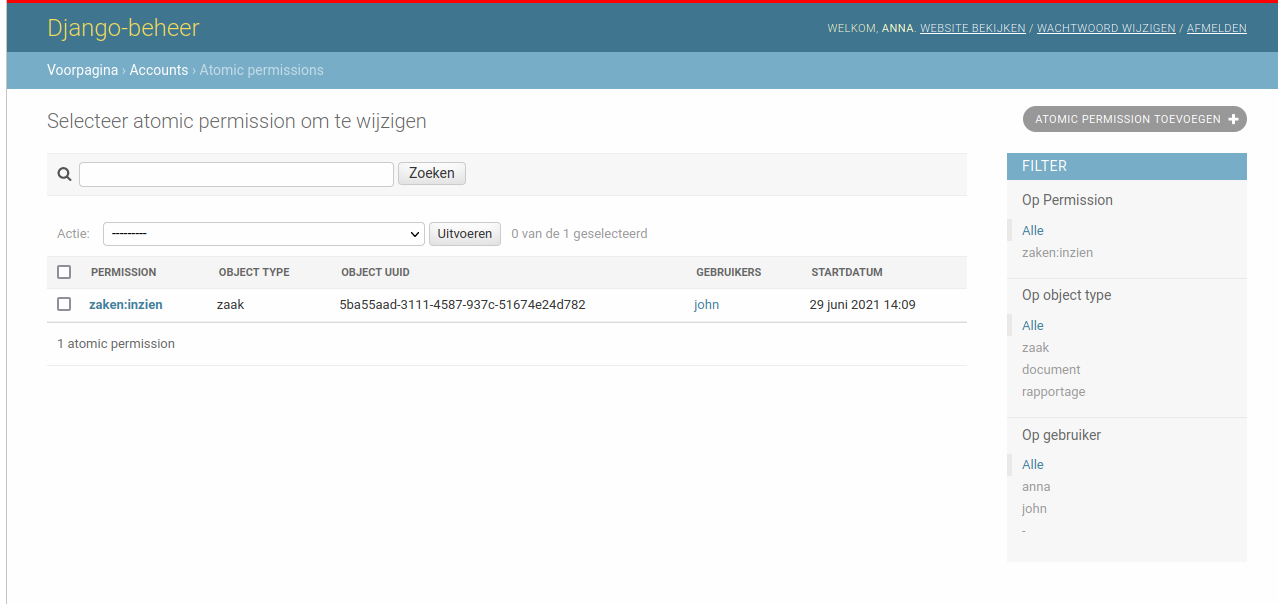This screenshot has width=1278, height=604.
Task: Filter object type by document
Action: pos(1051,370)
